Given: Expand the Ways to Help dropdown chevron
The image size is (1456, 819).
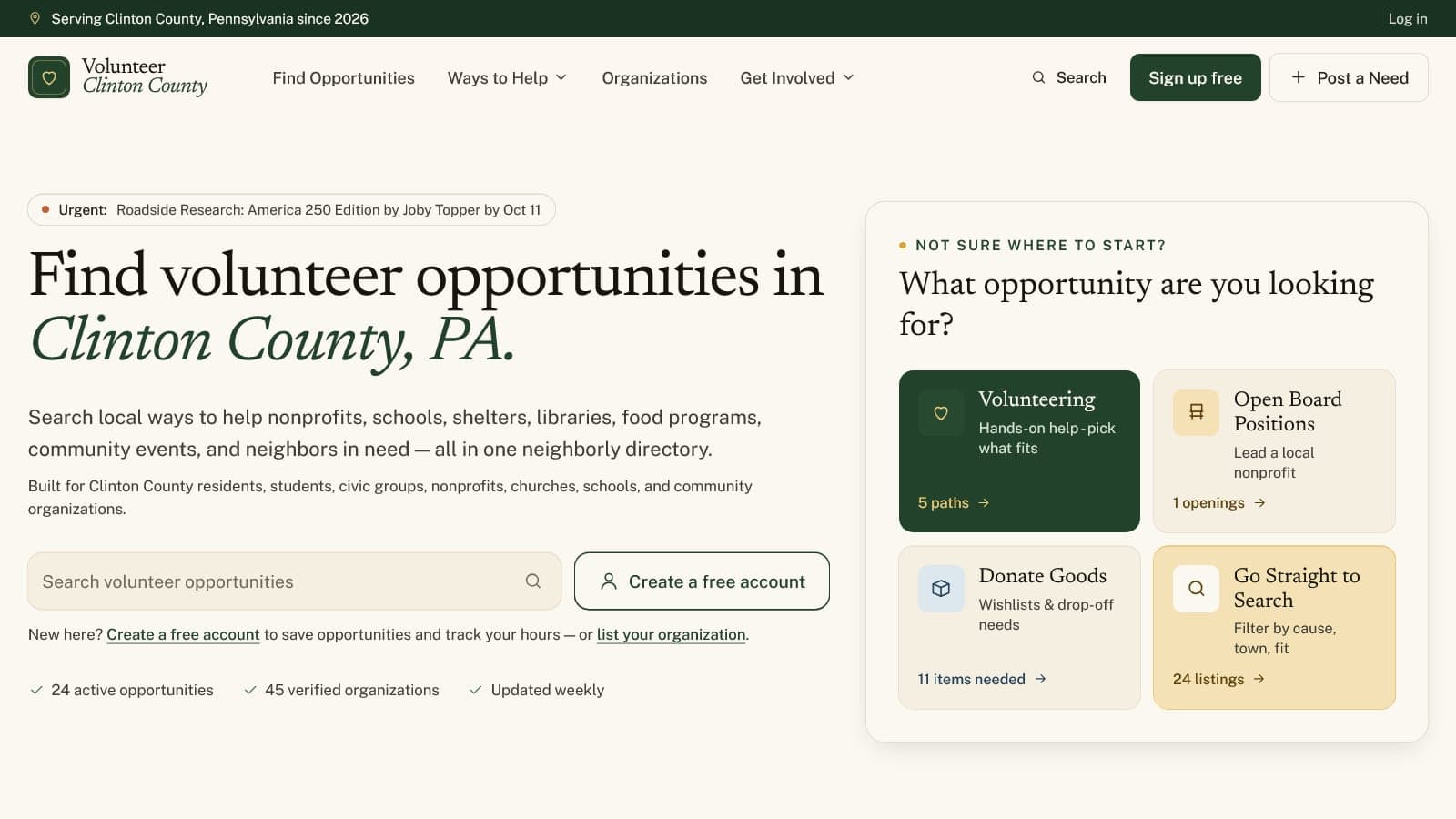Looking at the screenshot, I should (561, 77).
